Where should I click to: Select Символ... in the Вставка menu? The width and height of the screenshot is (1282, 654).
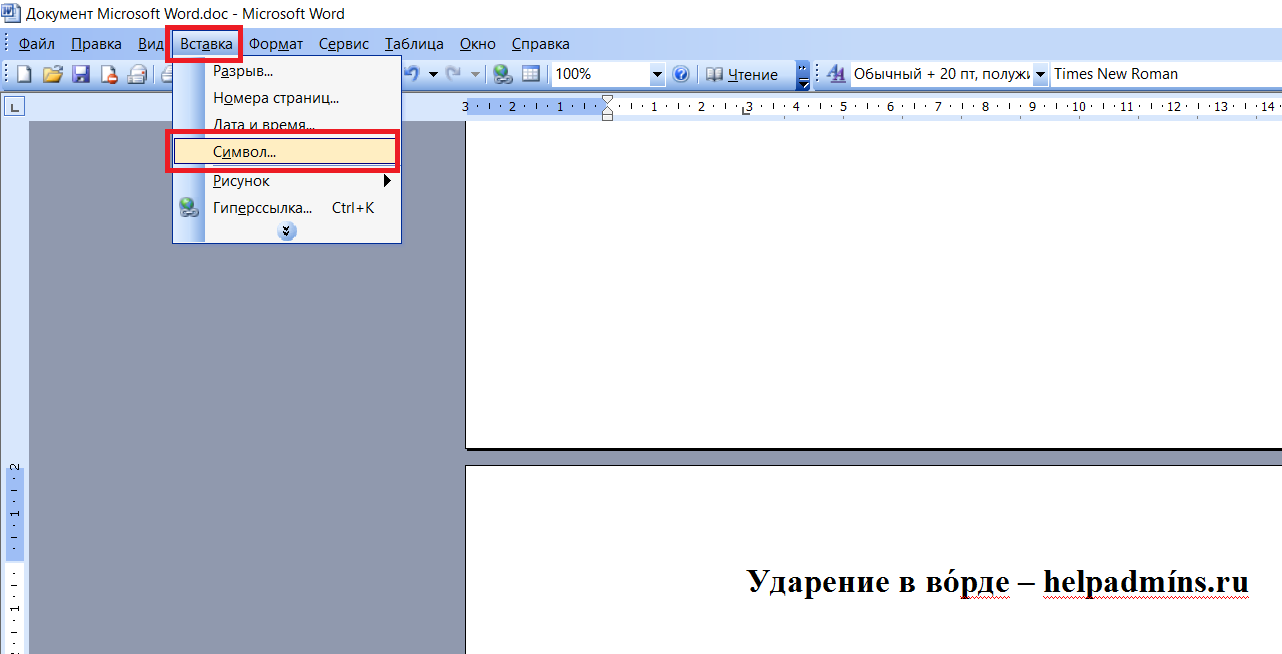click(x=285, y=152)
